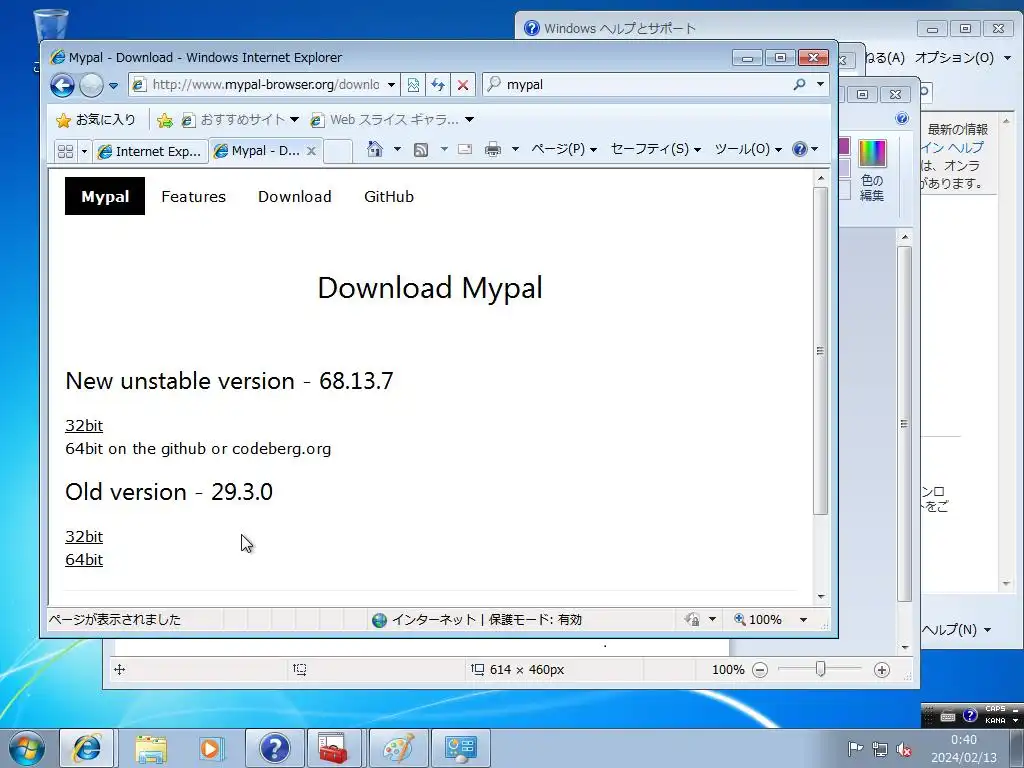Viewport: 1024px width, 768px height.
Task: Click the taskbar clock showing 0:40
Action: coord(964,748)
